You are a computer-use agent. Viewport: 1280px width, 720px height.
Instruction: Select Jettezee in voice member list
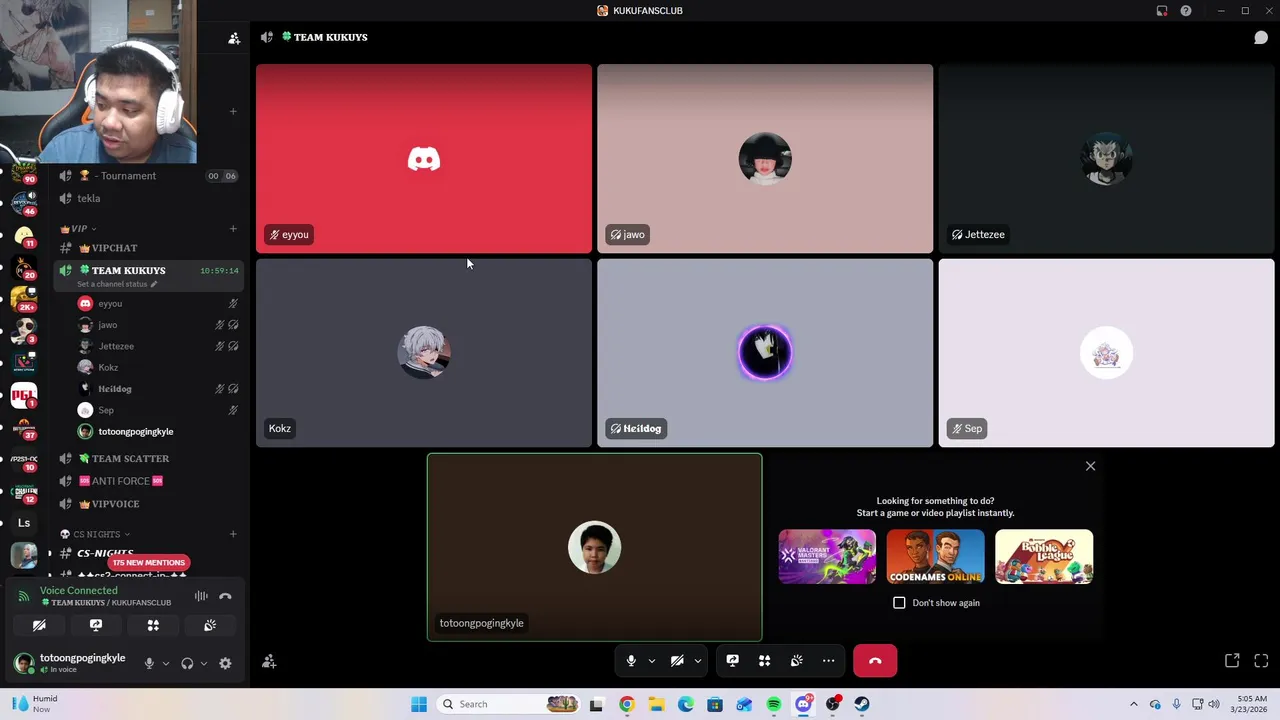coord(158,346)
